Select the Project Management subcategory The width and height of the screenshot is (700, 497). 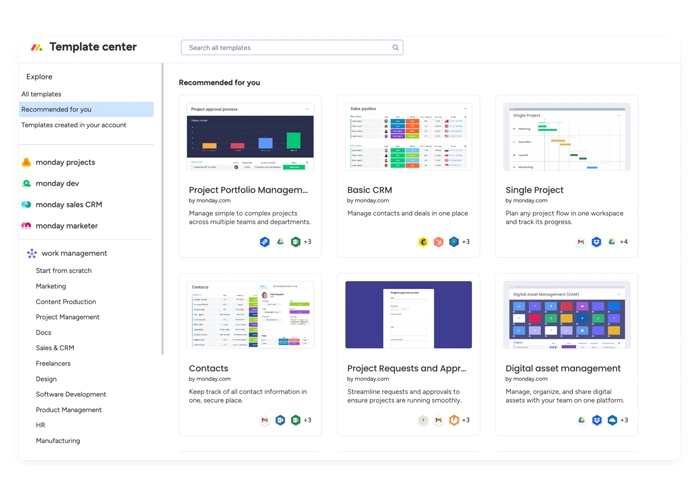coord(67,317)
